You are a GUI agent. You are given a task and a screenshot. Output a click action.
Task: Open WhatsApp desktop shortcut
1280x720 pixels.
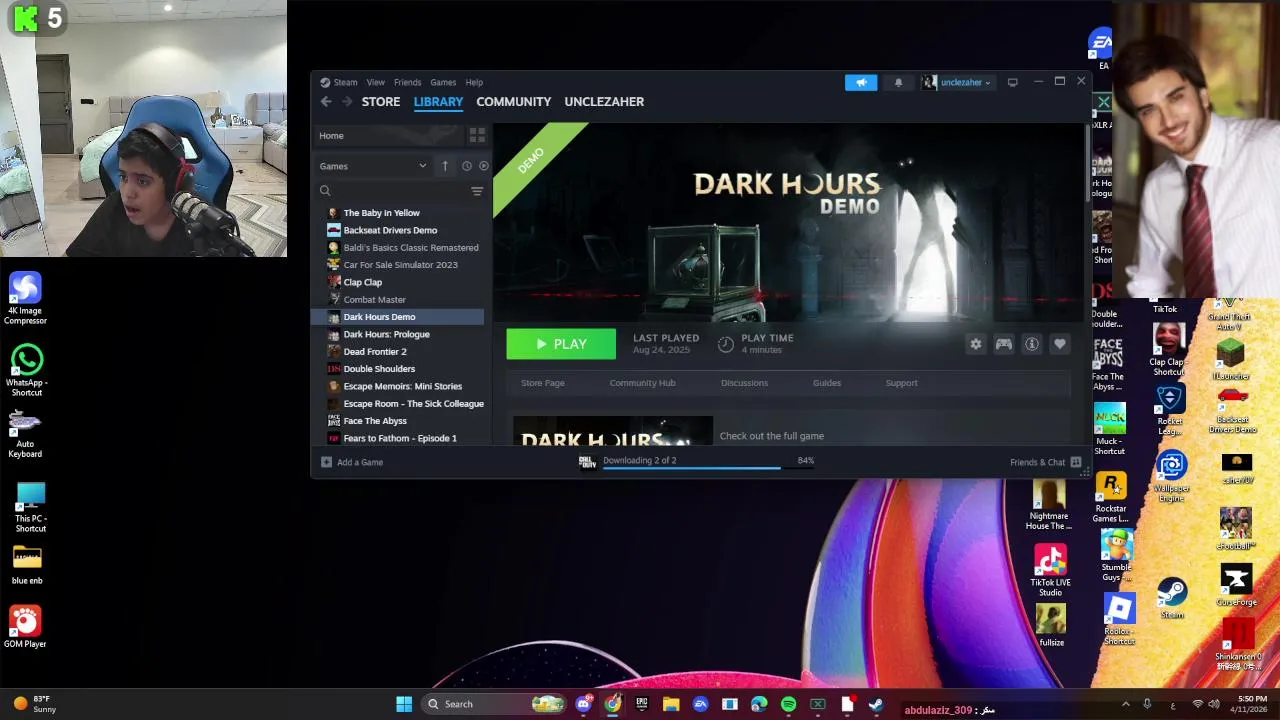[26, 369]
